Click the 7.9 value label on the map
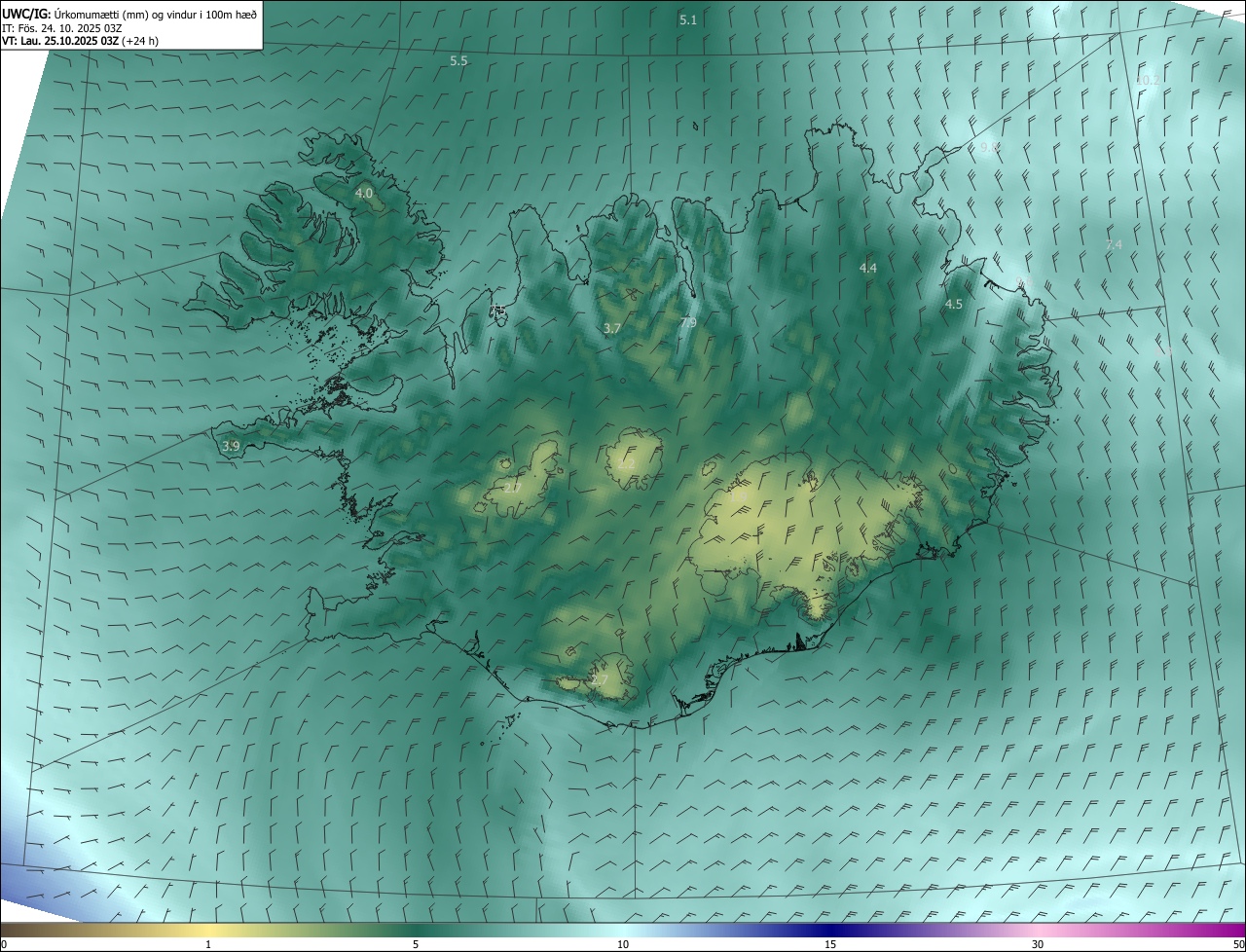Image resolution: width=1246 pixels, height=952 pixels. tap(688, 322)
